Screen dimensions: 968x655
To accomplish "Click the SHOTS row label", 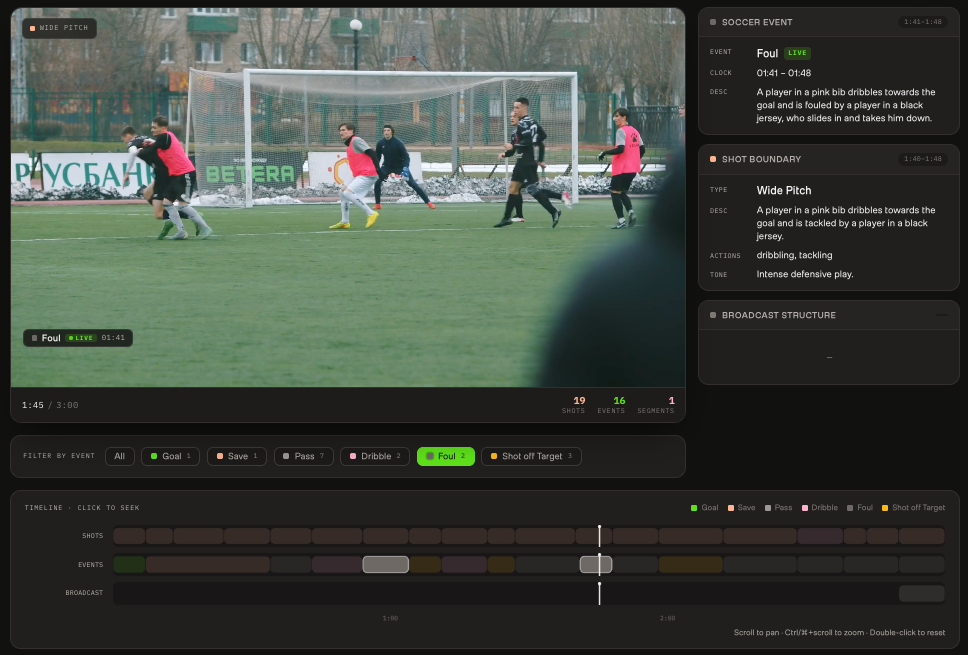I will [x=93, y=536].
